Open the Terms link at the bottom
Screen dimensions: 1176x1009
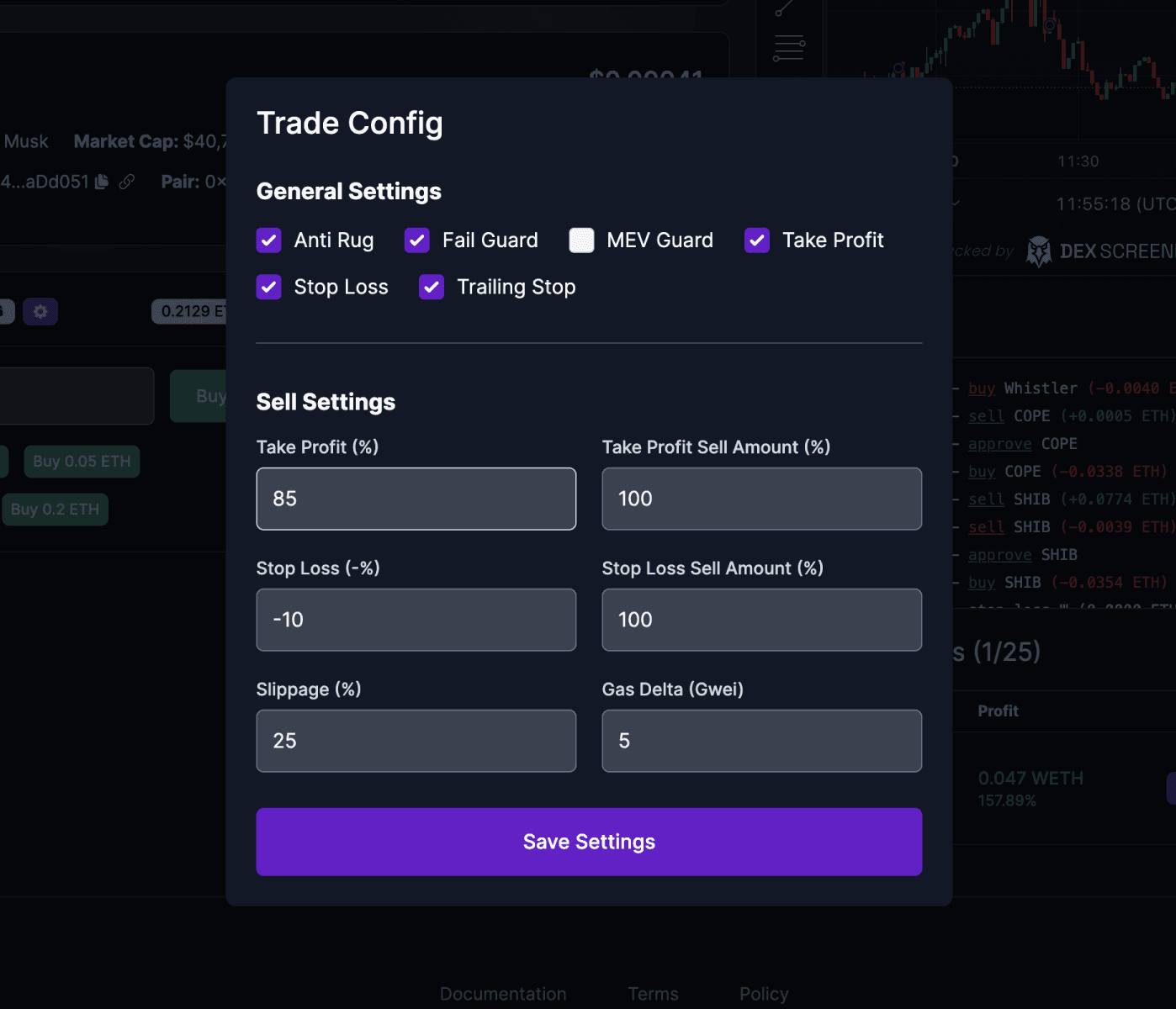(x=653, y=993)
